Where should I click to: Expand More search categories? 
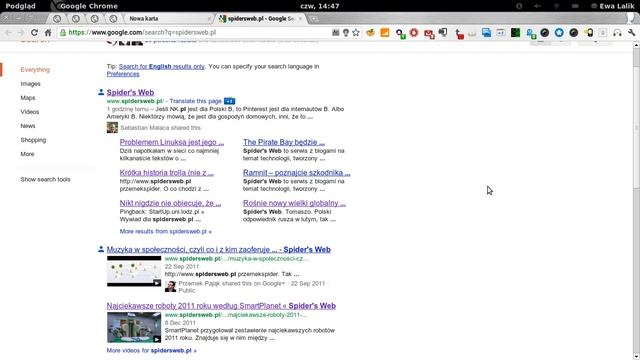(x=27, y=154)
